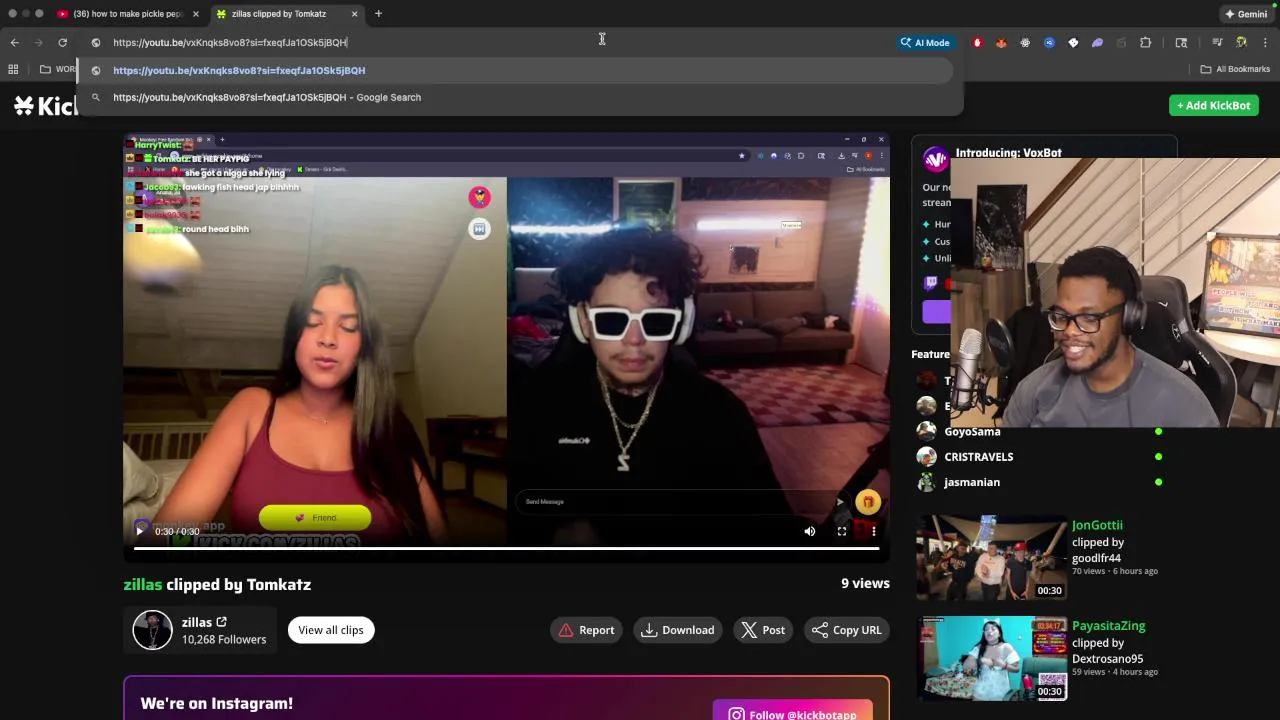Click the orange fox extension icon
The height and width of the screenshot is (720, 1280).
click(x=1001, y=43)
